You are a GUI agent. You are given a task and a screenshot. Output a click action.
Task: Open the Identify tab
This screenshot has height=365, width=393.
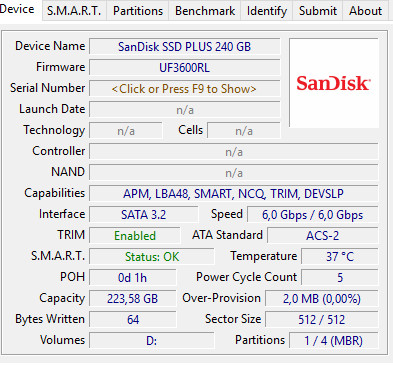pyautogui.click(x=267, y=11)
